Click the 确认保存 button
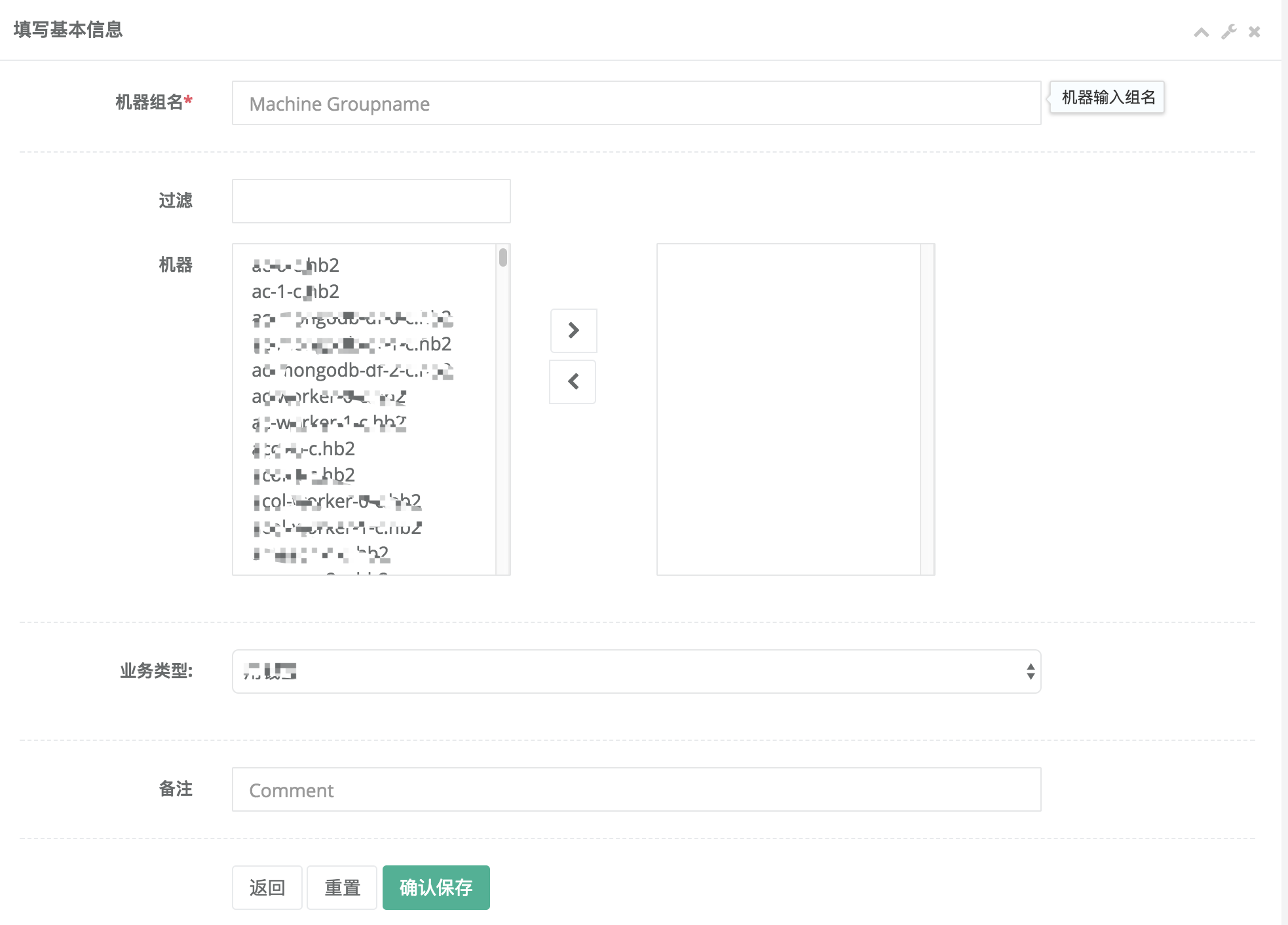This screenshot has height=925, width=1288. point(436,888)
